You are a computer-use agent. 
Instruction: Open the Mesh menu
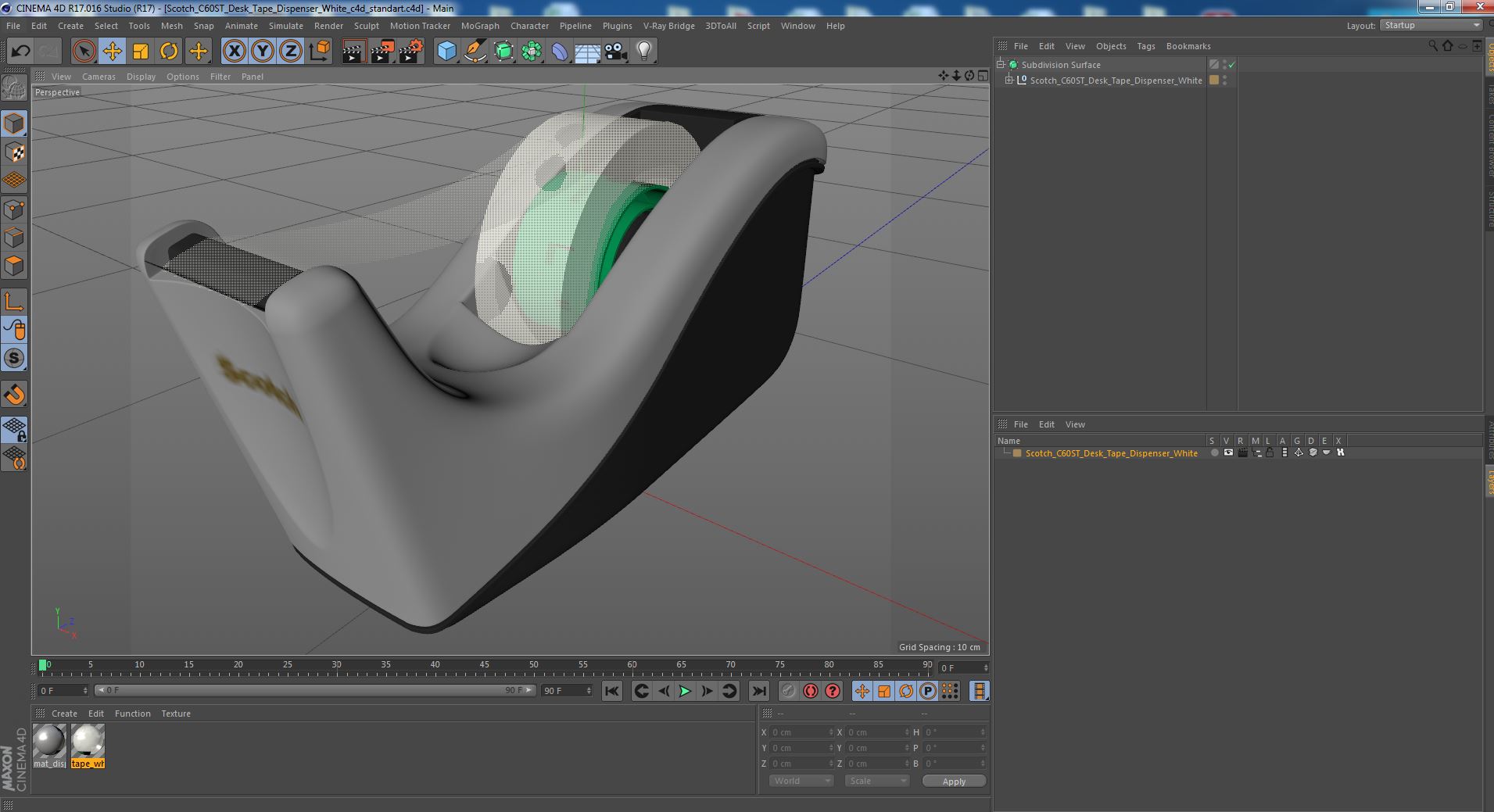pyautogui.click(x=172, y=26)
